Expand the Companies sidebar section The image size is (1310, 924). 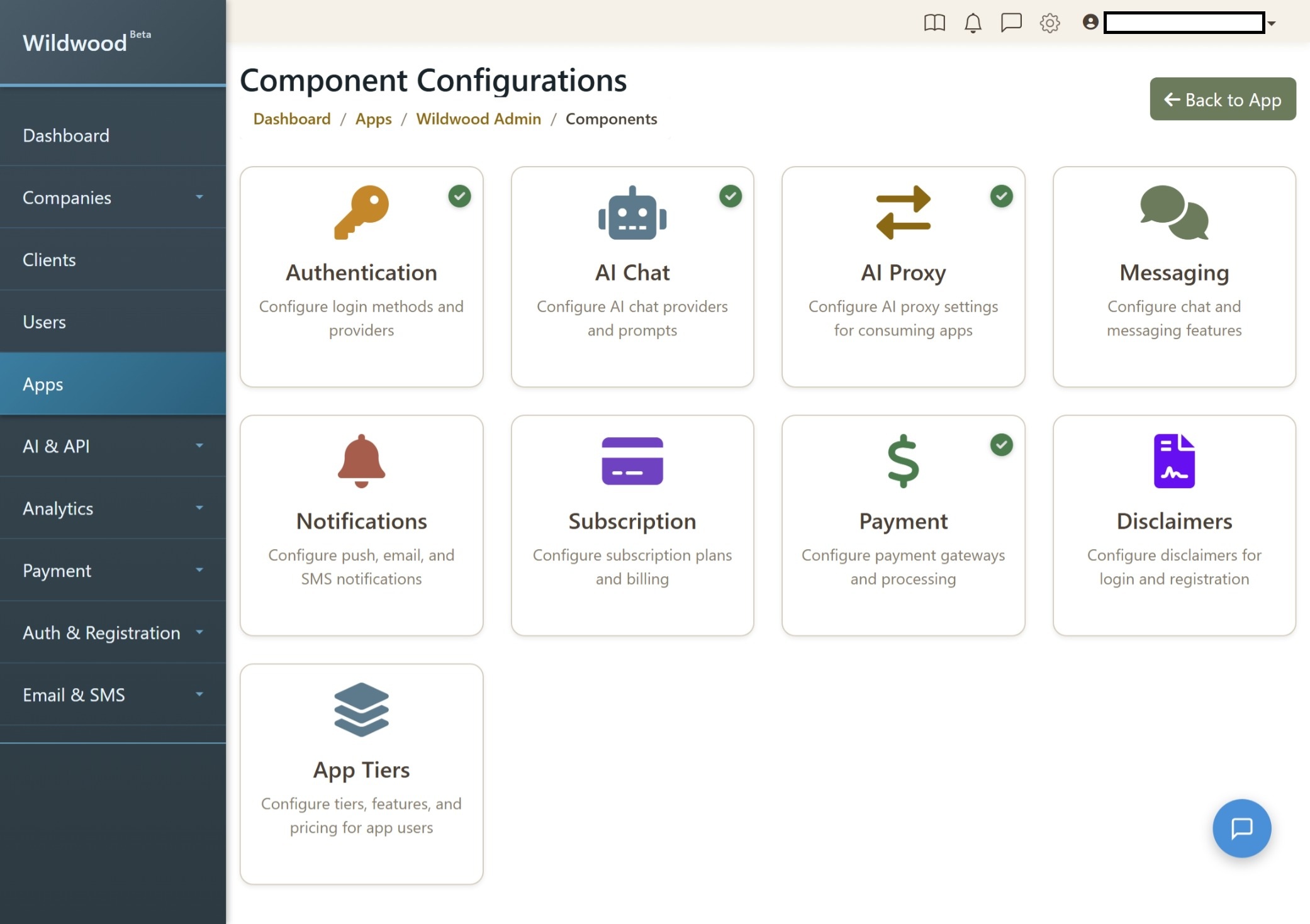pyautogui.click(x=113, y=198)
